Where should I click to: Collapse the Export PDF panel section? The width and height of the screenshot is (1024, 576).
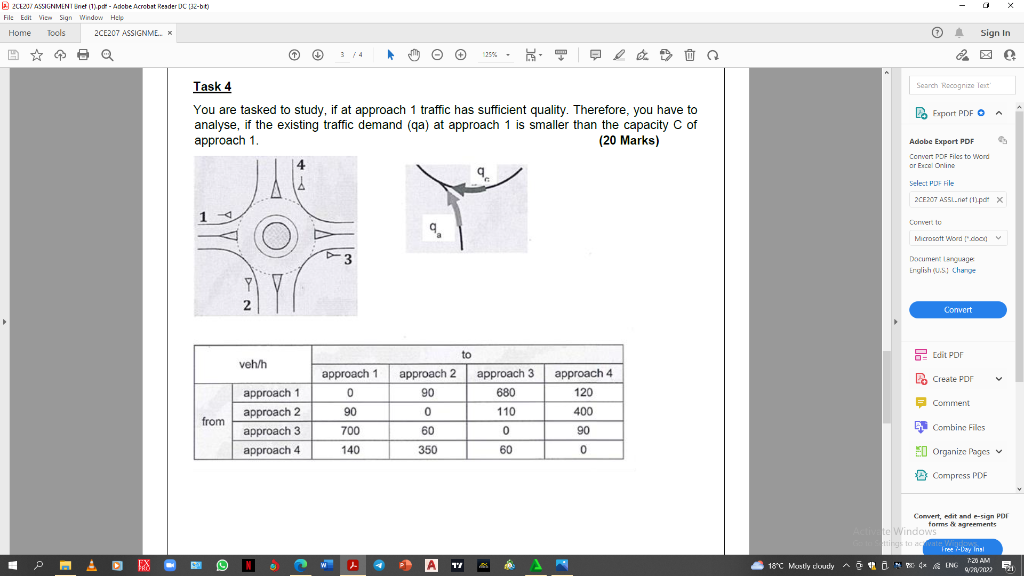click(x=999, y=113)
